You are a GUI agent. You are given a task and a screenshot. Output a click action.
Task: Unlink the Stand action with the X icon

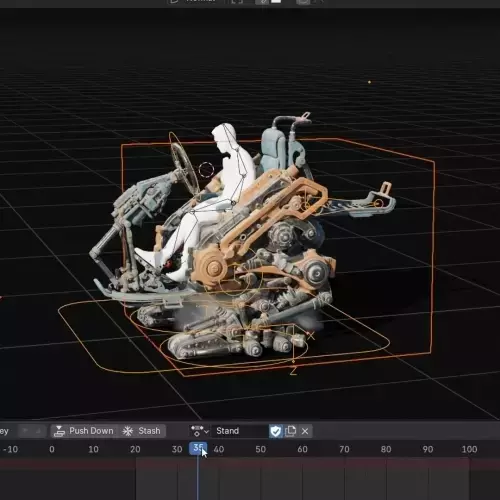305,431
